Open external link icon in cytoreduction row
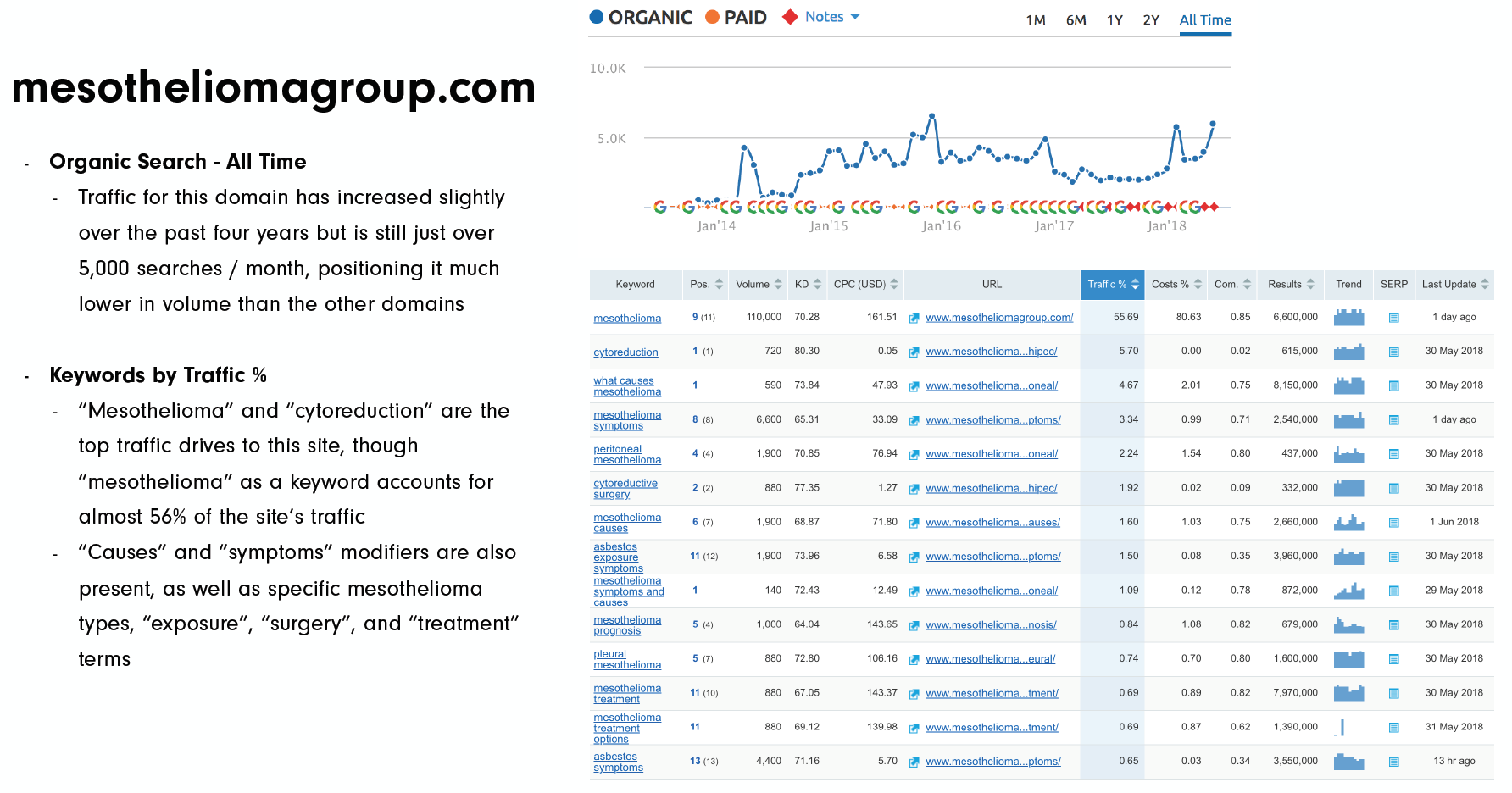The height and width of the screenshot is (793, 1512). tap(914, 352)
